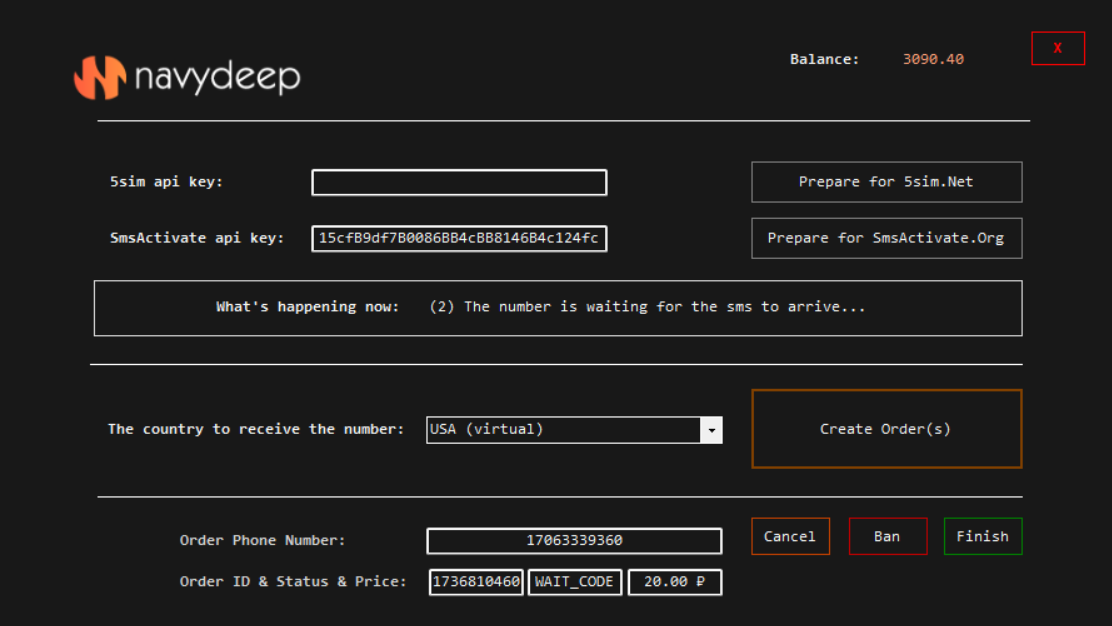Click the 5sim api key input field
Screen dimensions: 1112x626
[x=459, y=182]
